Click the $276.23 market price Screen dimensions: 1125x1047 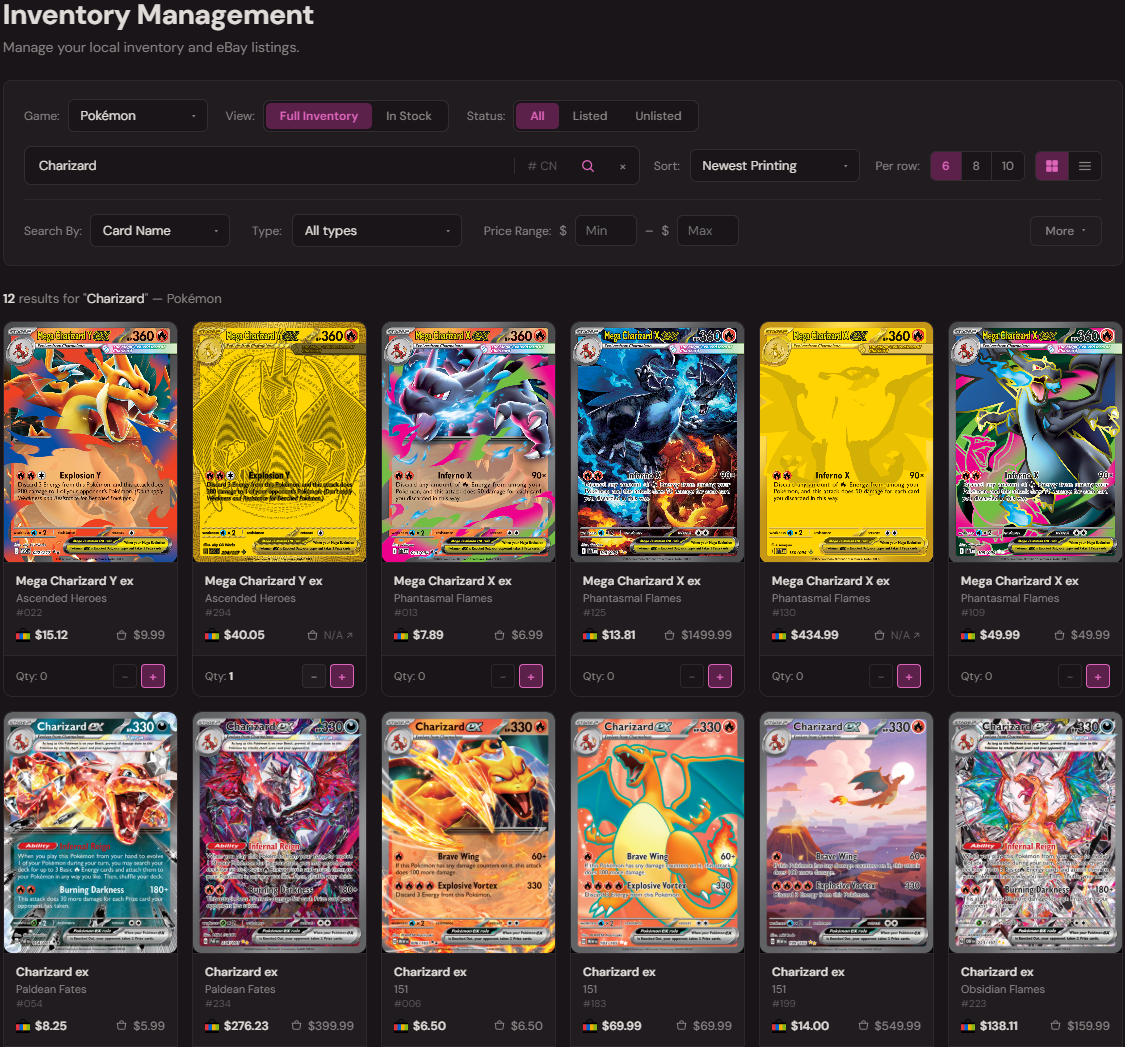[246, 1025]
